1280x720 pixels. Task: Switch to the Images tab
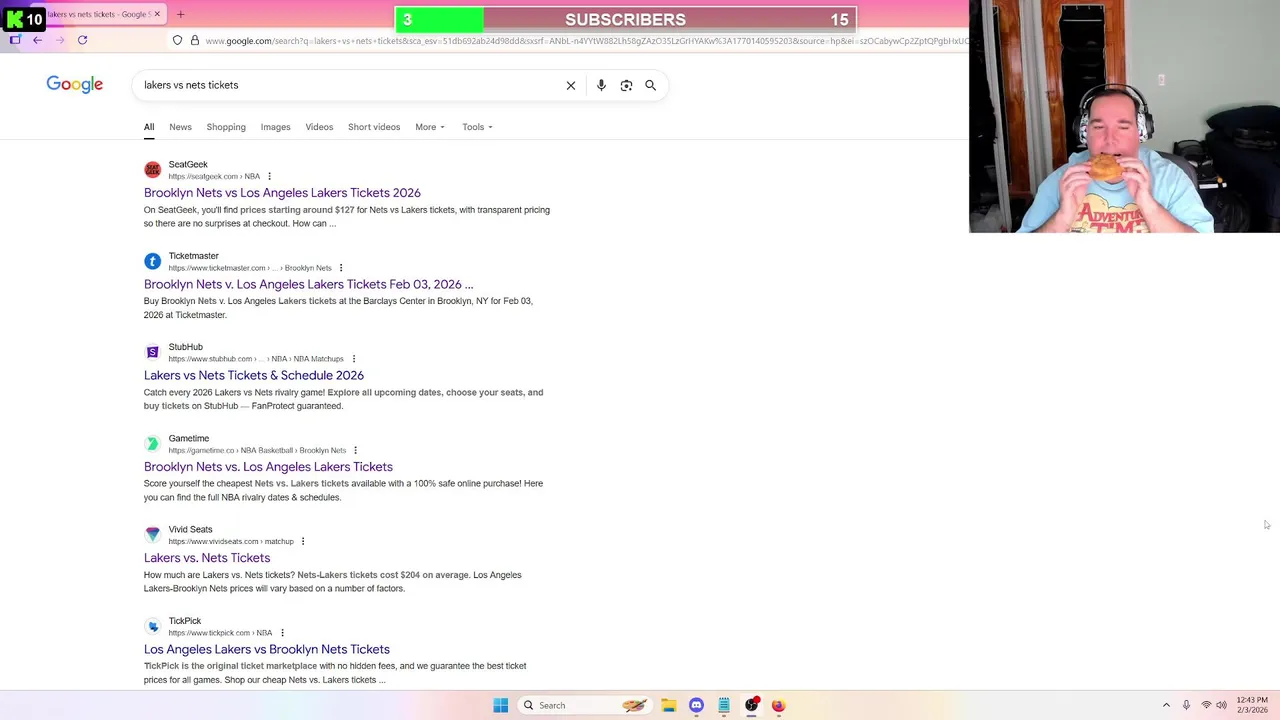pos(275,127)
